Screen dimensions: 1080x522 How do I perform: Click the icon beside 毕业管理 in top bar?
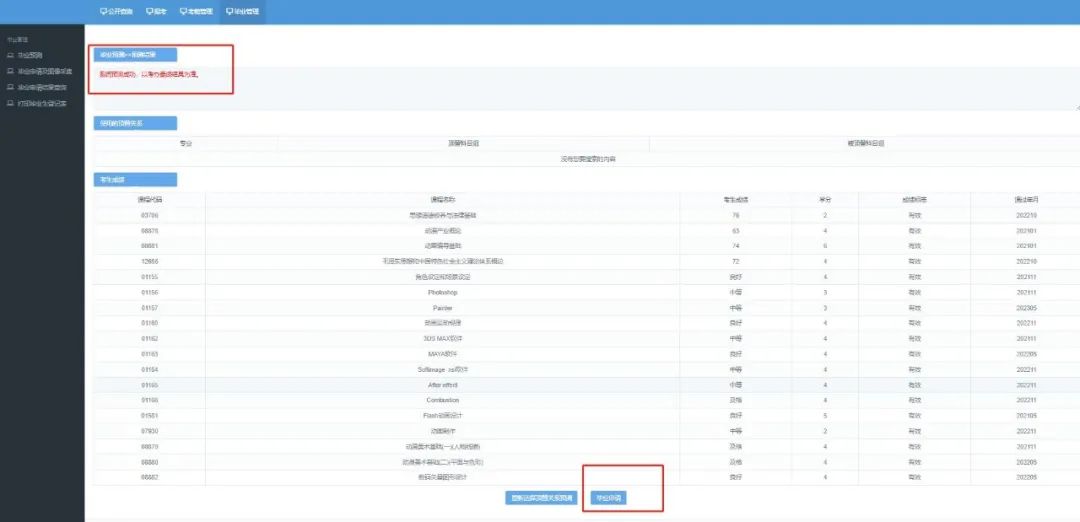click(229, 12)
